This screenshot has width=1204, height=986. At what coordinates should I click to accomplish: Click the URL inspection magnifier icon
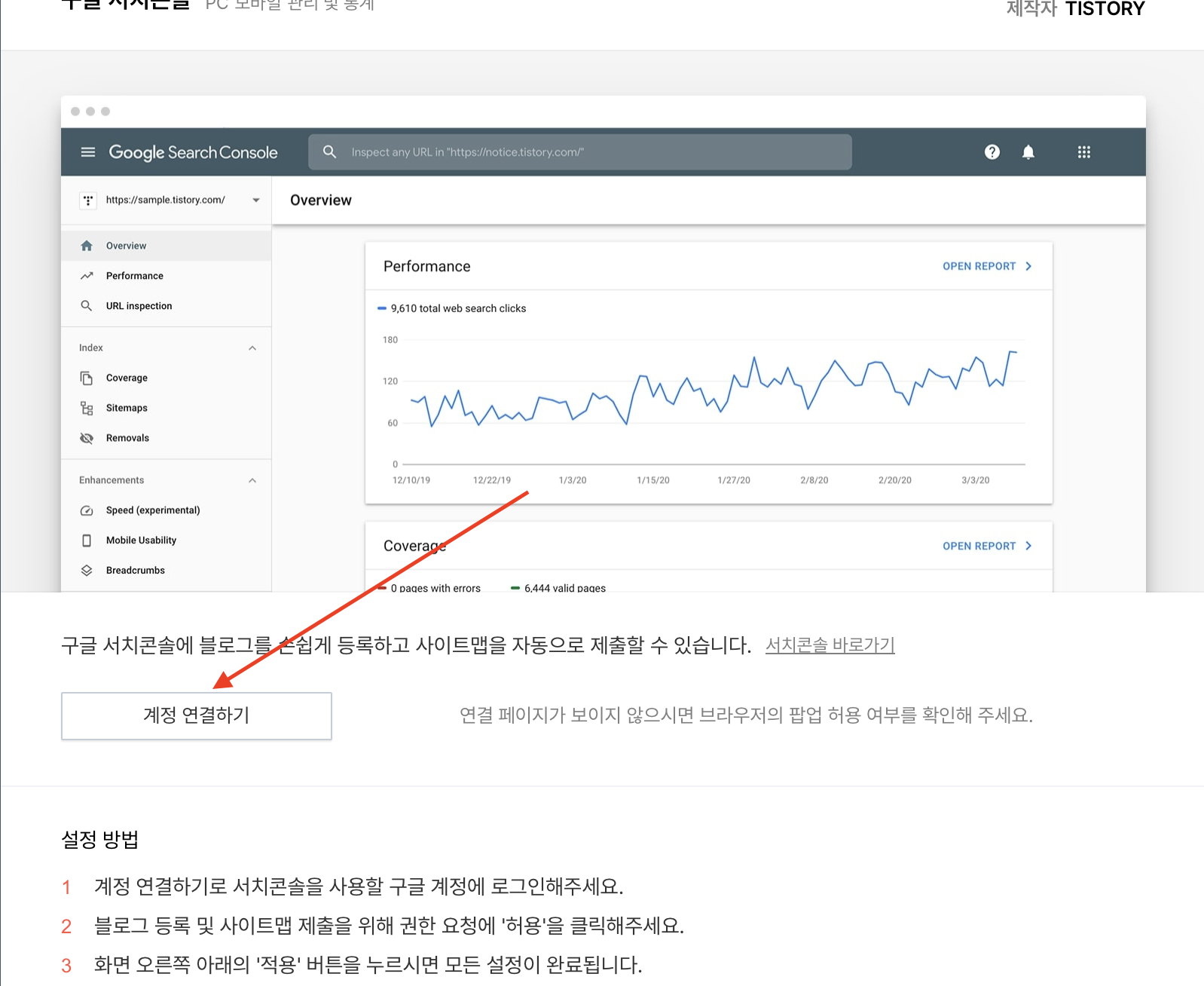[x=87, y=306]
